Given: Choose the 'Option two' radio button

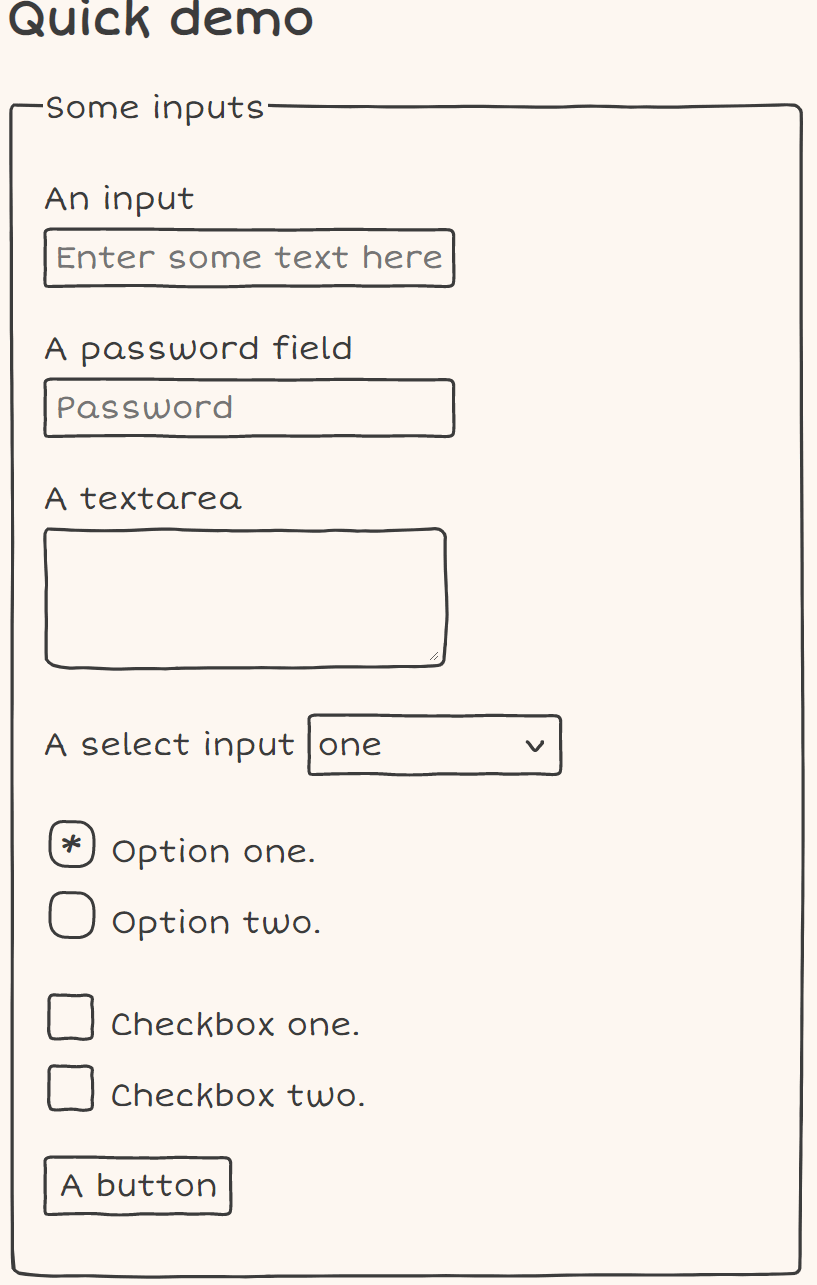Looking at the screenshot, I should [x=72, y=916].
